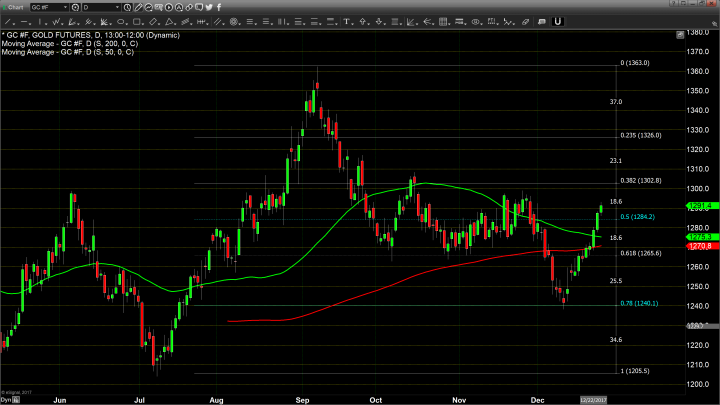Click the play replay icon

(169, 7)
